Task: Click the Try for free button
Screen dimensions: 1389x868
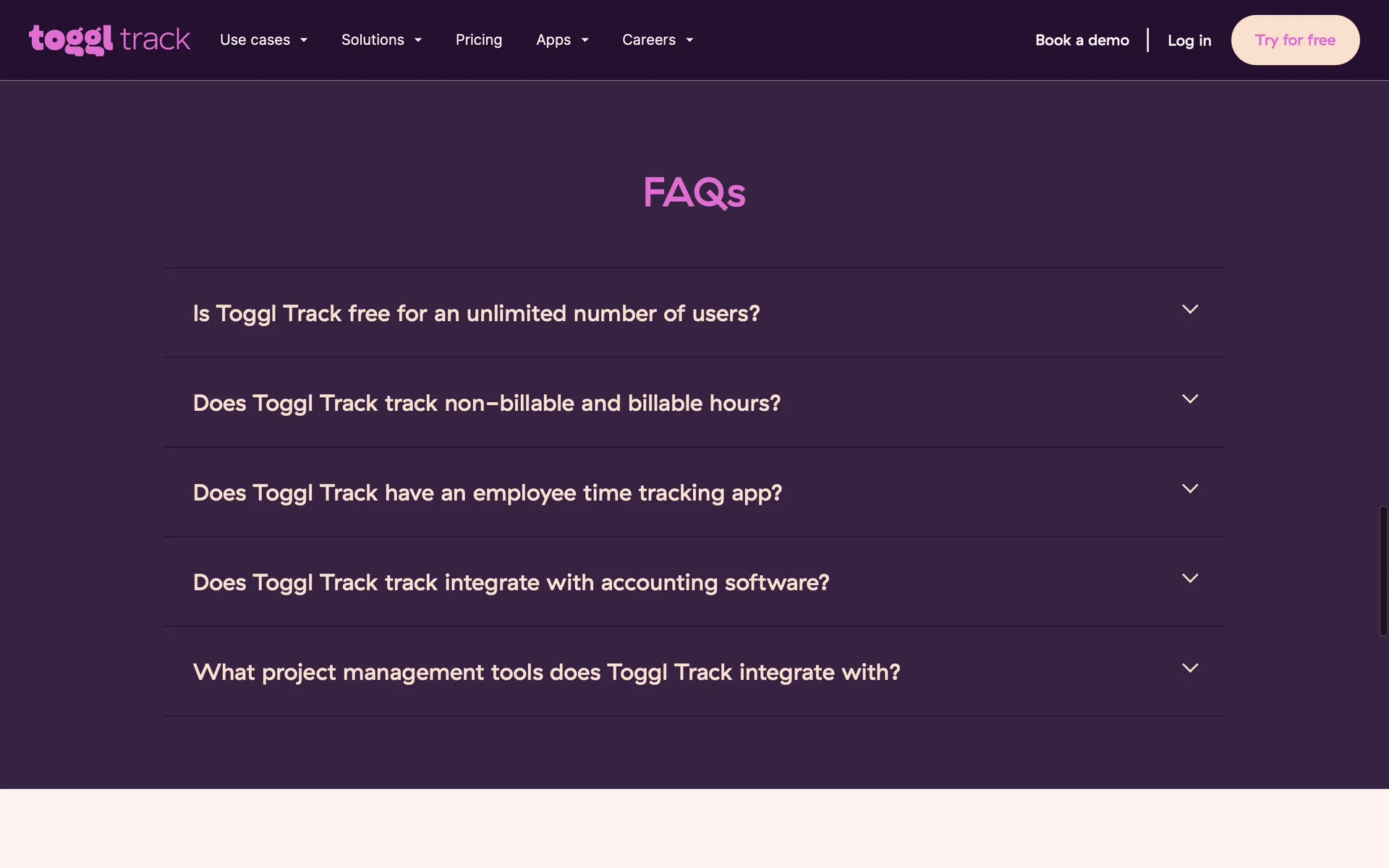Action: pos(1294,40)
